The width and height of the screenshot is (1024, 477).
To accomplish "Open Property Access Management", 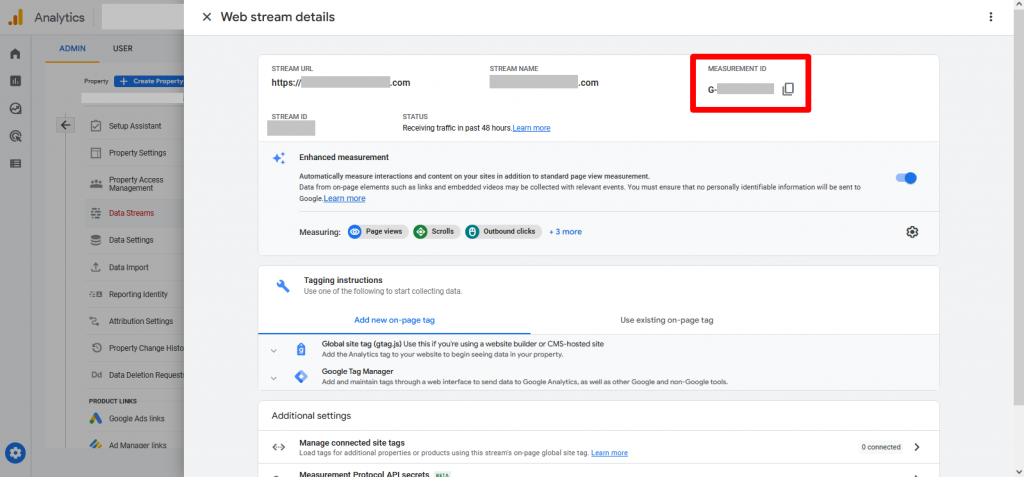I will 136,184.
